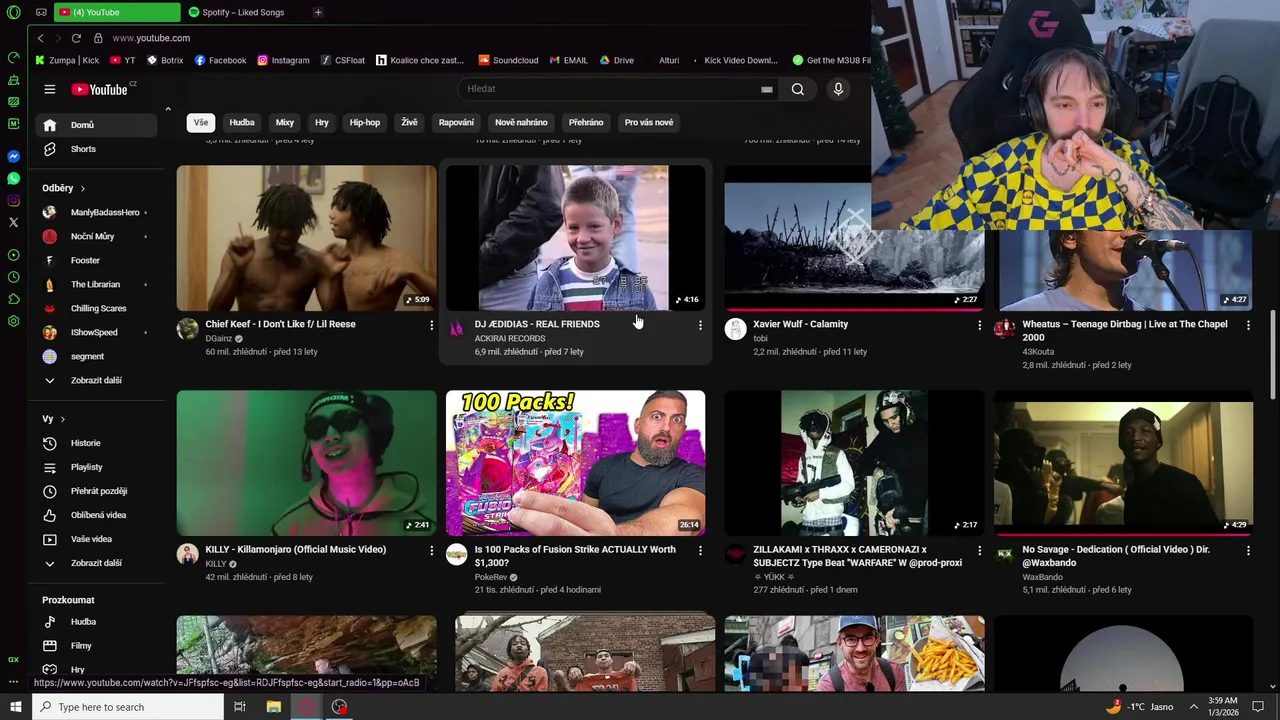Open the site info lock icon
Image resolution: width=1280 pixels, height=720 pixels.
tap(98, 38)
